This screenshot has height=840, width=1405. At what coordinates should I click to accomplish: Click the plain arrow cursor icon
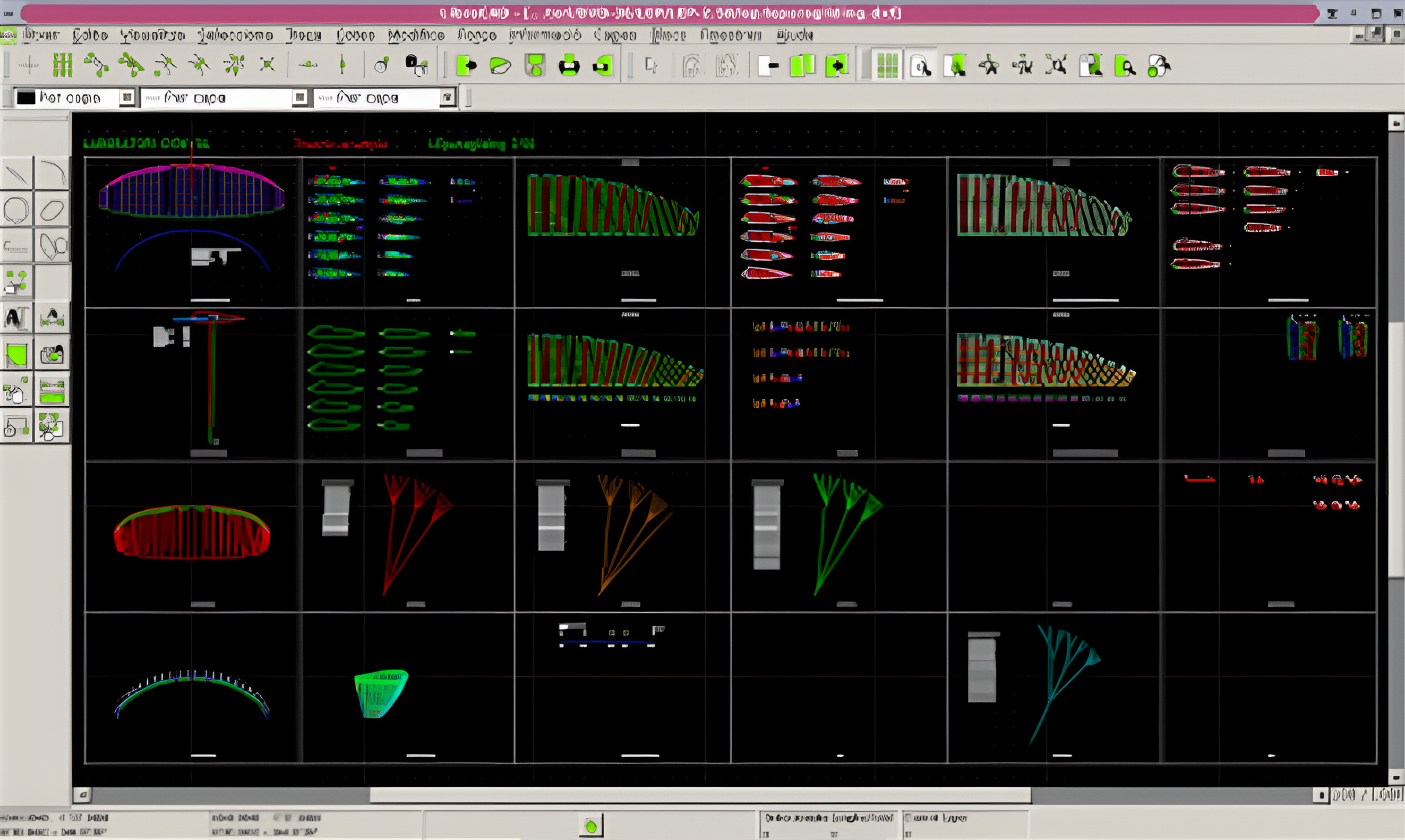(x=651, y=66)
